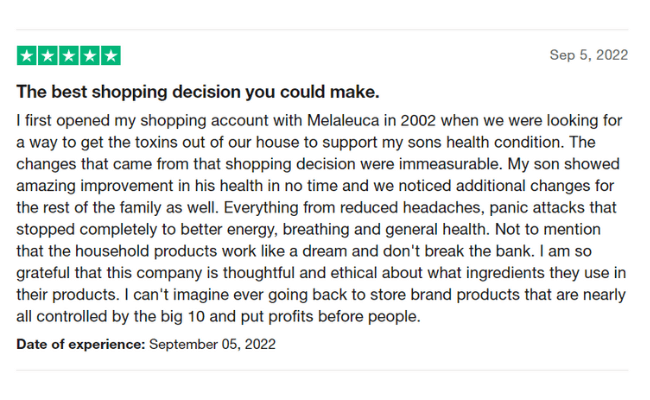Click the first green star in the rating

coord(27,56)
